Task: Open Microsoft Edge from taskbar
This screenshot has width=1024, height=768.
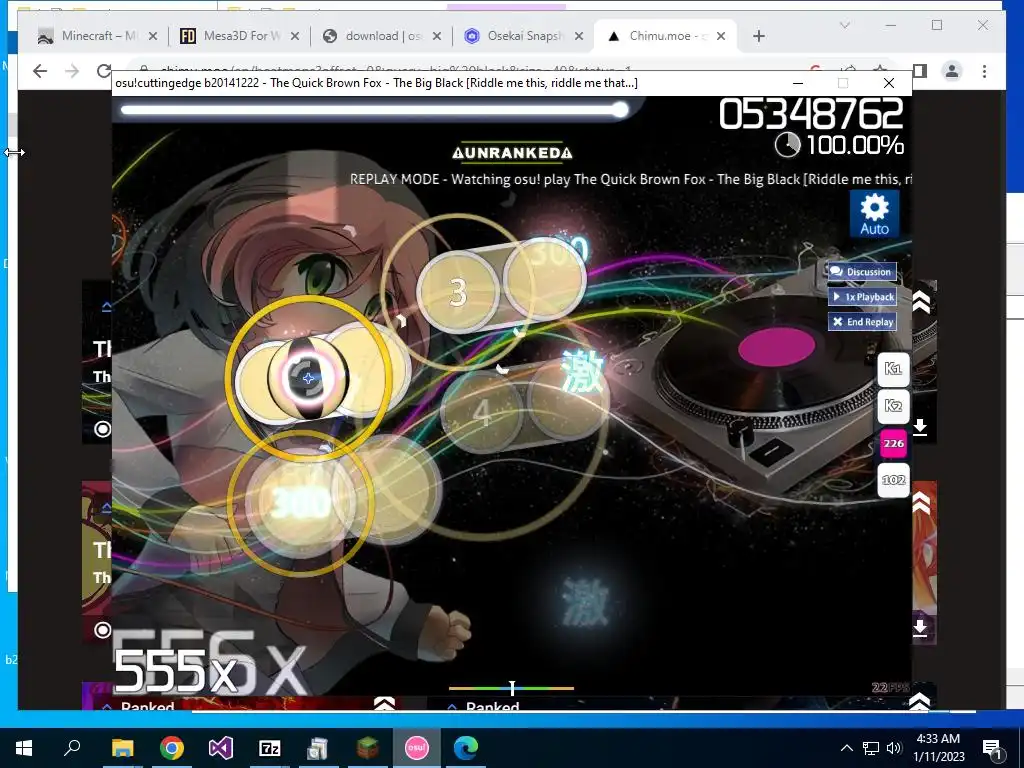Action: pyautogui.click(x=466, y=748)
